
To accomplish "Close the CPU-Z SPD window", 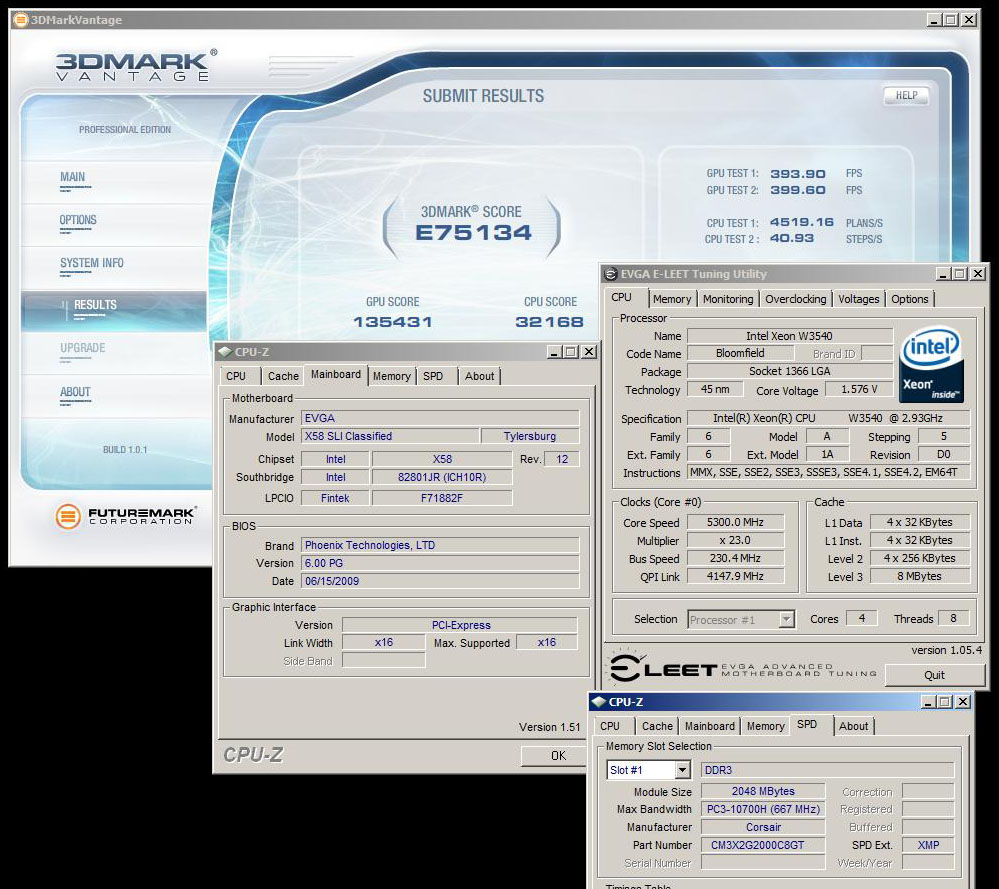I will coord(963,702).
